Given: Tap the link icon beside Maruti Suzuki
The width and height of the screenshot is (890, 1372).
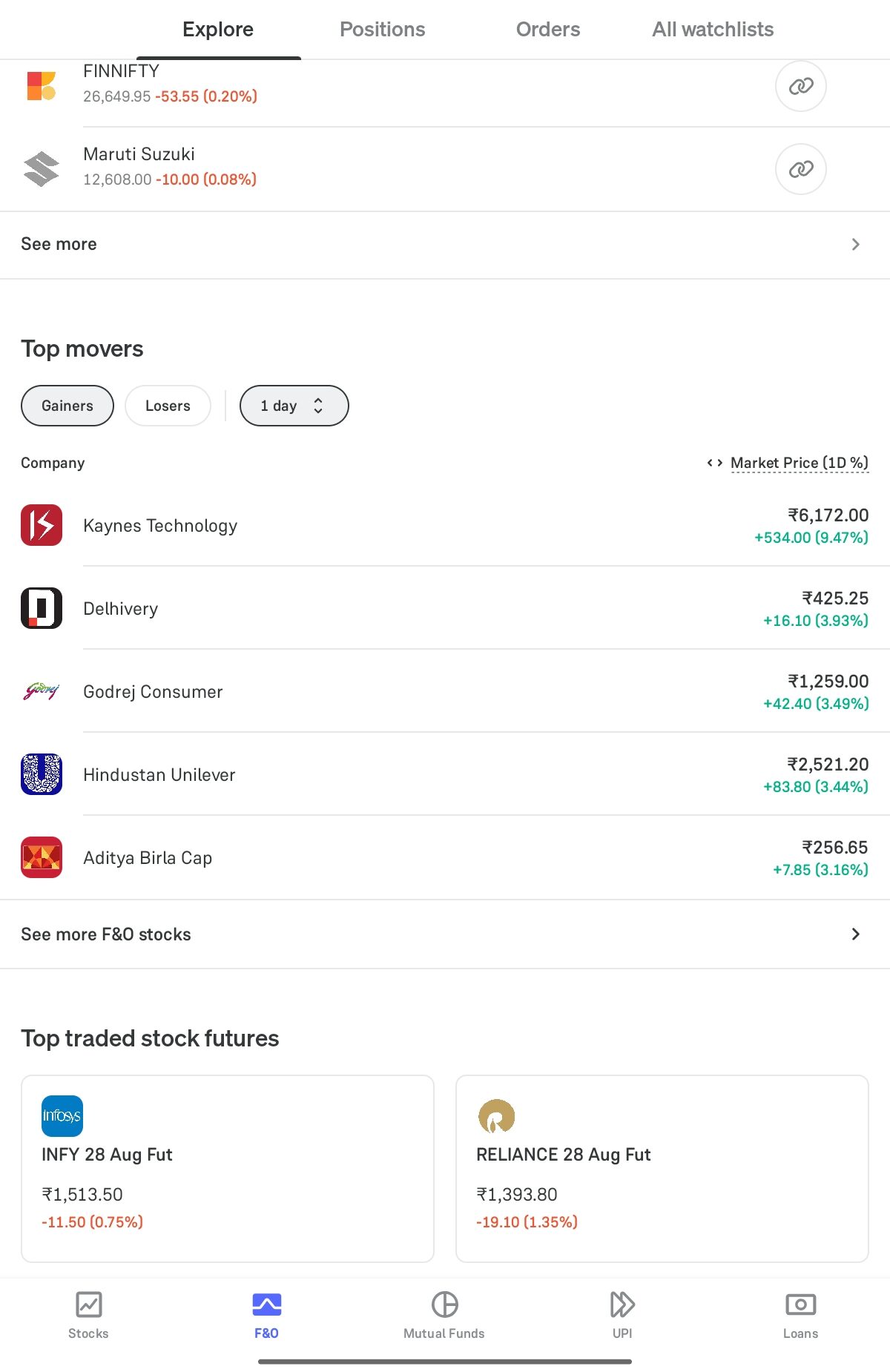Looking at the screenshot, I should point(800,169).
